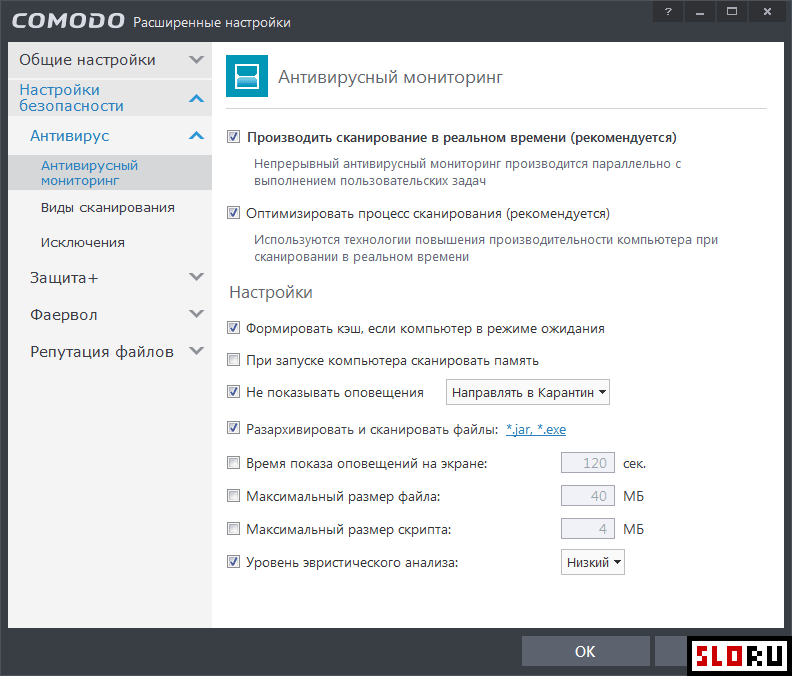Expand the 'Фаервол' section chevron

[x=196, y=314]
